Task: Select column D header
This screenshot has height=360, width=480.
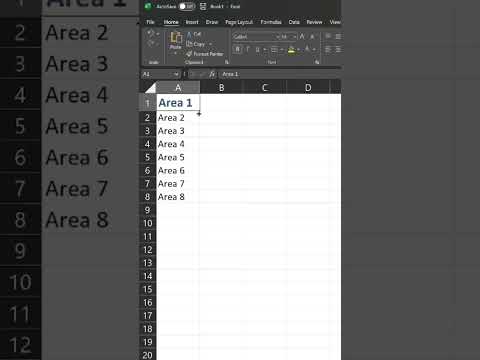Action: pyautogui.click(x=308, y=87)
